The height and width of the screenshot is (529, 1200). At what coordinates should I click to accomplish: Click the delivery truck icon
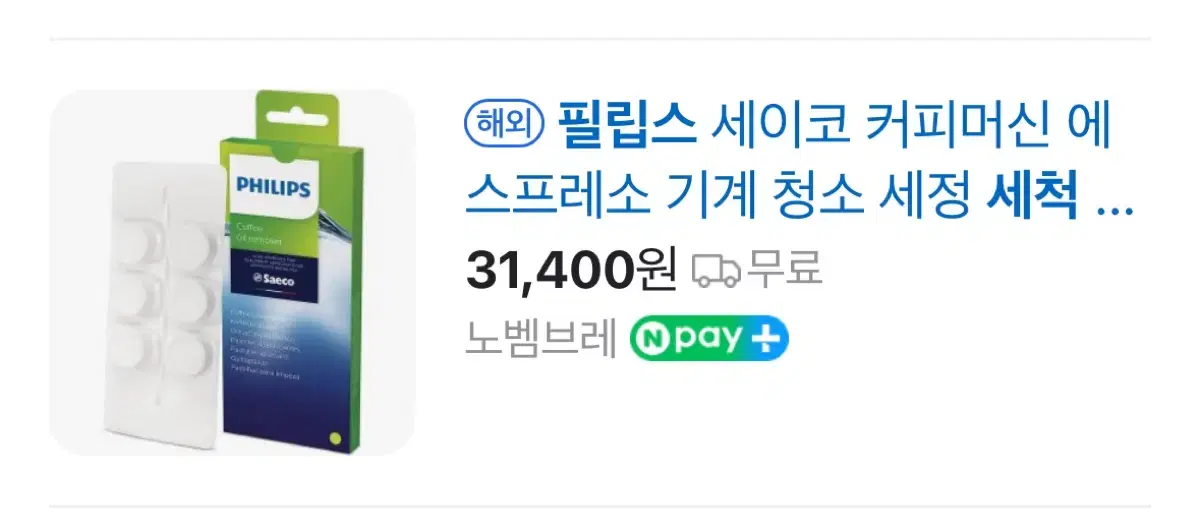pyautogui.click(x=716, y=270)
